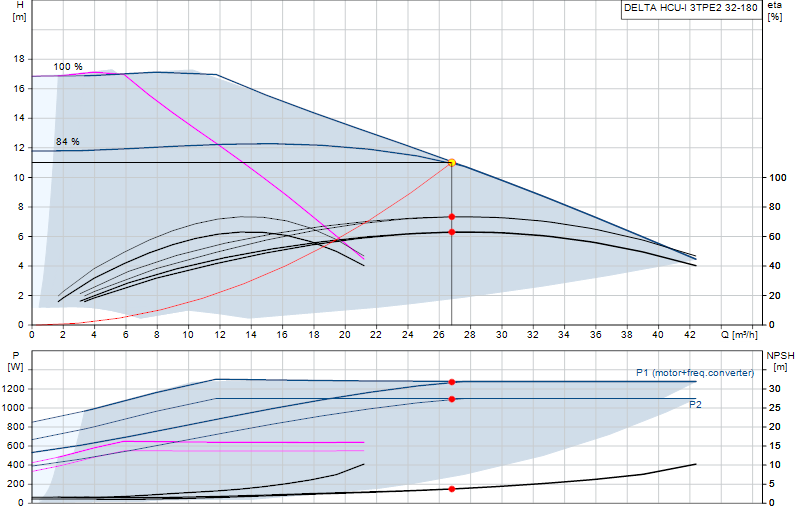Click the "NPSH [m]" axis title
This screenshot has width=800, height=520.
(x=780, y=361)
